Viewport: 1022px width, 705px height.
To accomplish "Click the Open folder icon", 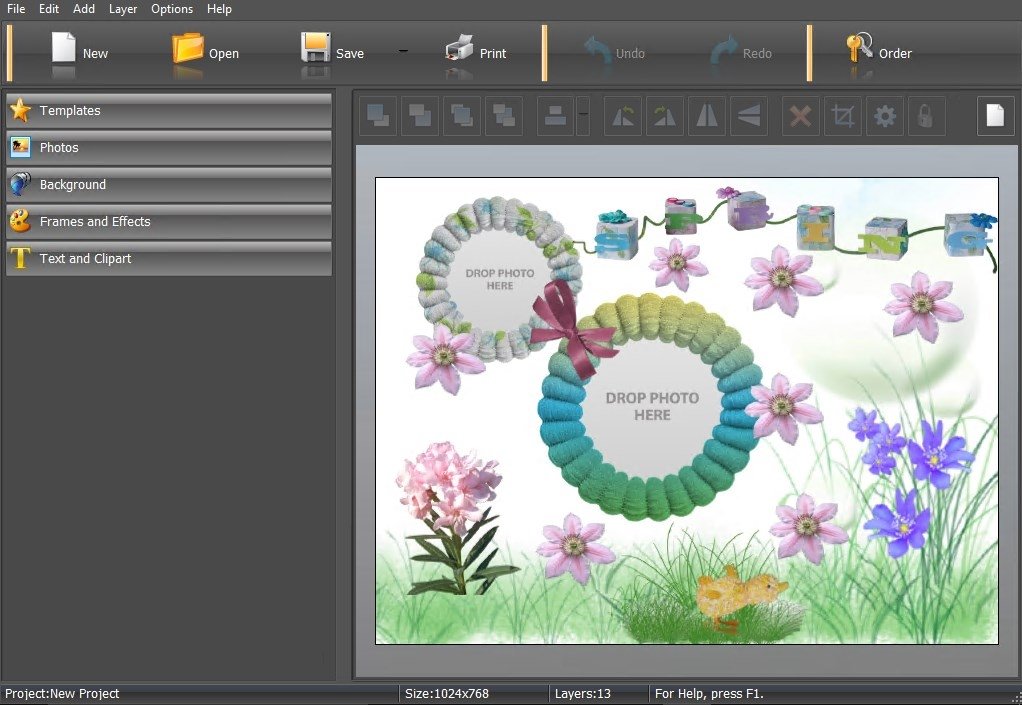I will 188,48.
